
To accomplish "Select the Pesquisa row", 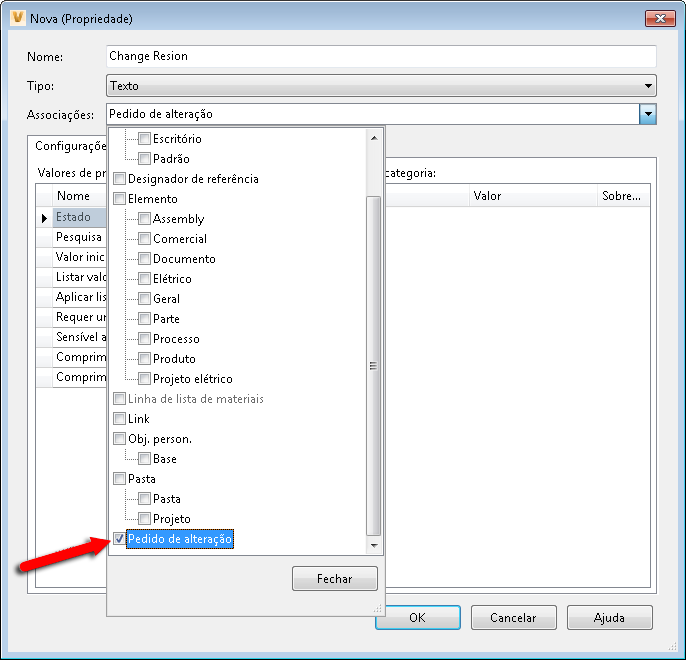I will point(79,237).
